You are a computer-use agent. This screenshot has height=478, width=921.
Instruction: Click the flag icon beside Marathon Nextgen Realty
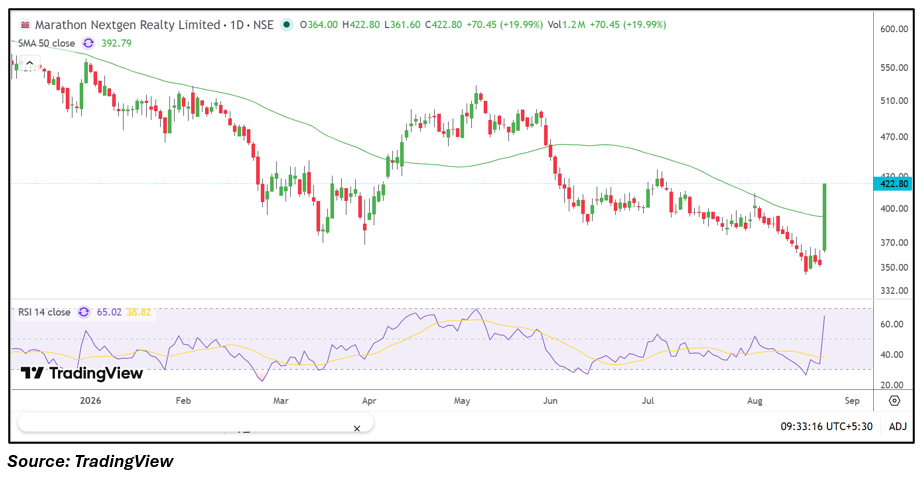25,25
